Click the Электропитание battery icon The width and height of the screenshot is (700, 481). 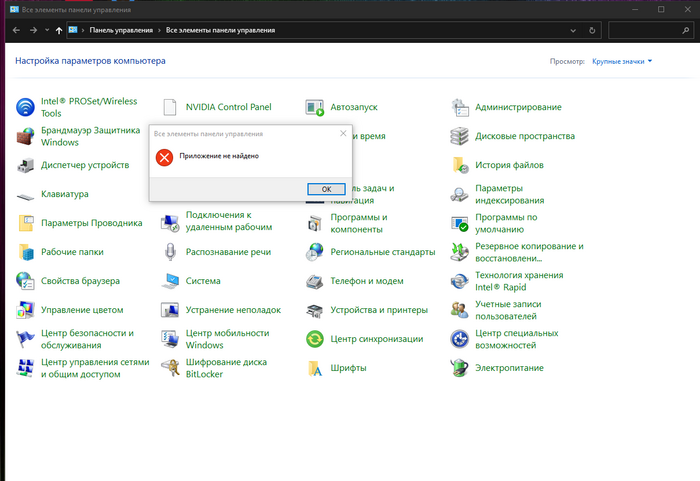pyautogui.click(x=459, y=368)
